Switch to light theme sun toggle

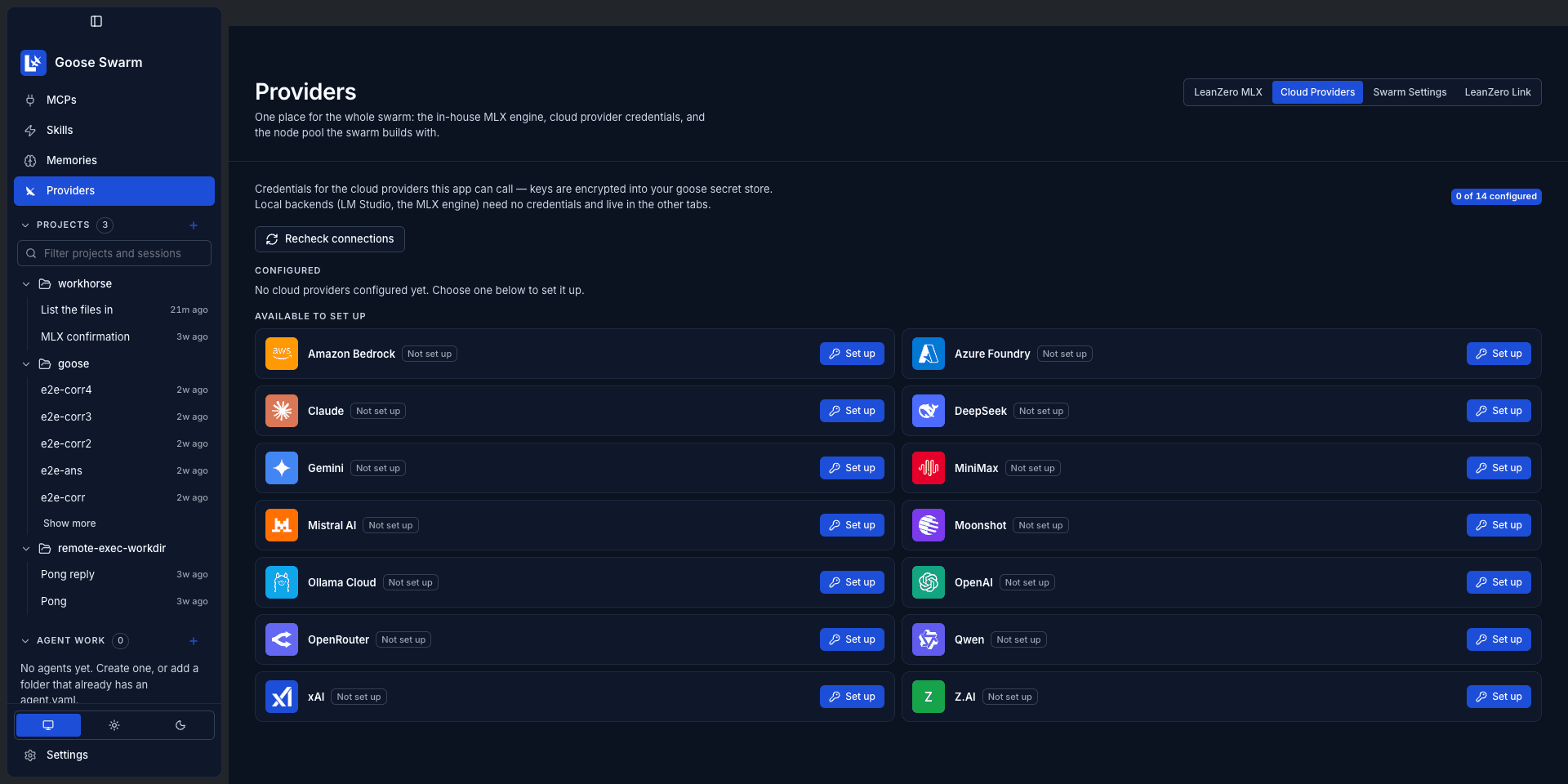click(x=114, y=725)
